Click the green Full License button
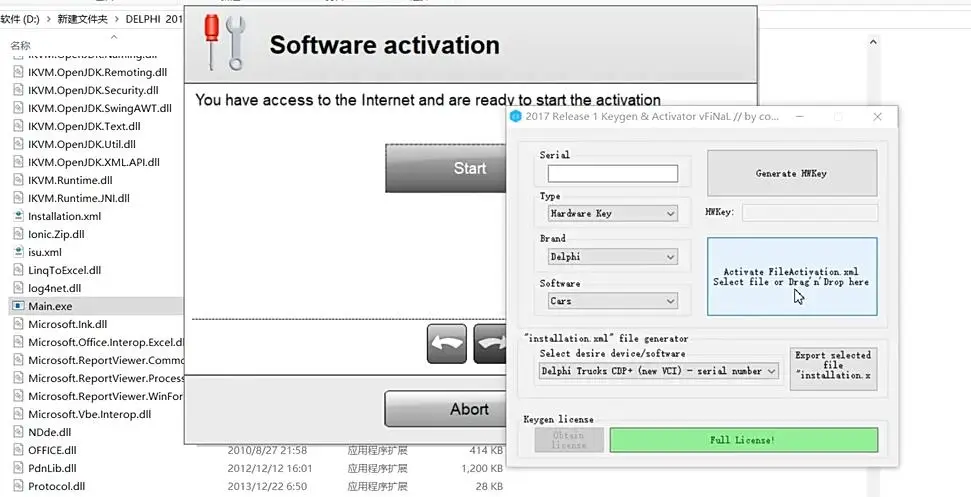The image size is (971, 497). (x=743, y=440)
